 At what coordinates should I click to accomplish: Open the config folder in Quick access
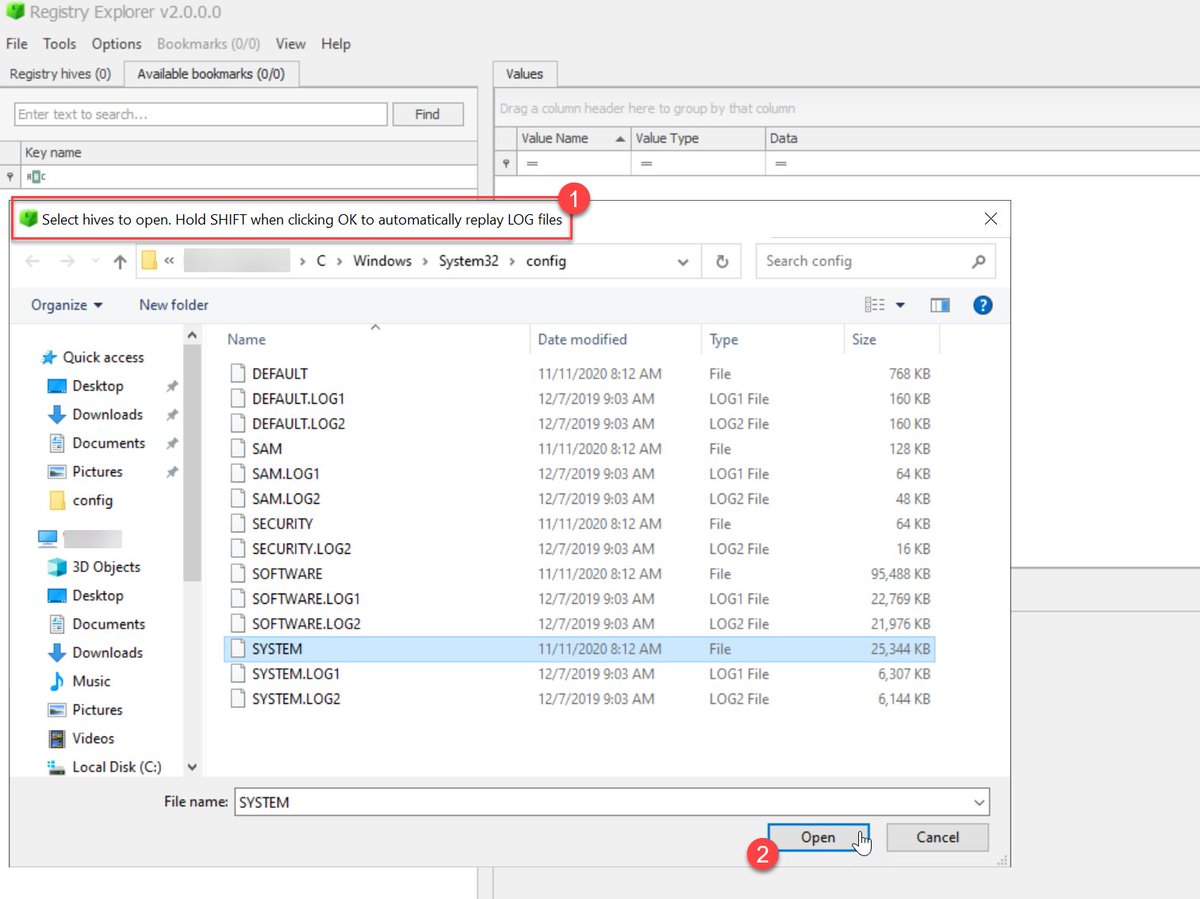pos(92,500)
